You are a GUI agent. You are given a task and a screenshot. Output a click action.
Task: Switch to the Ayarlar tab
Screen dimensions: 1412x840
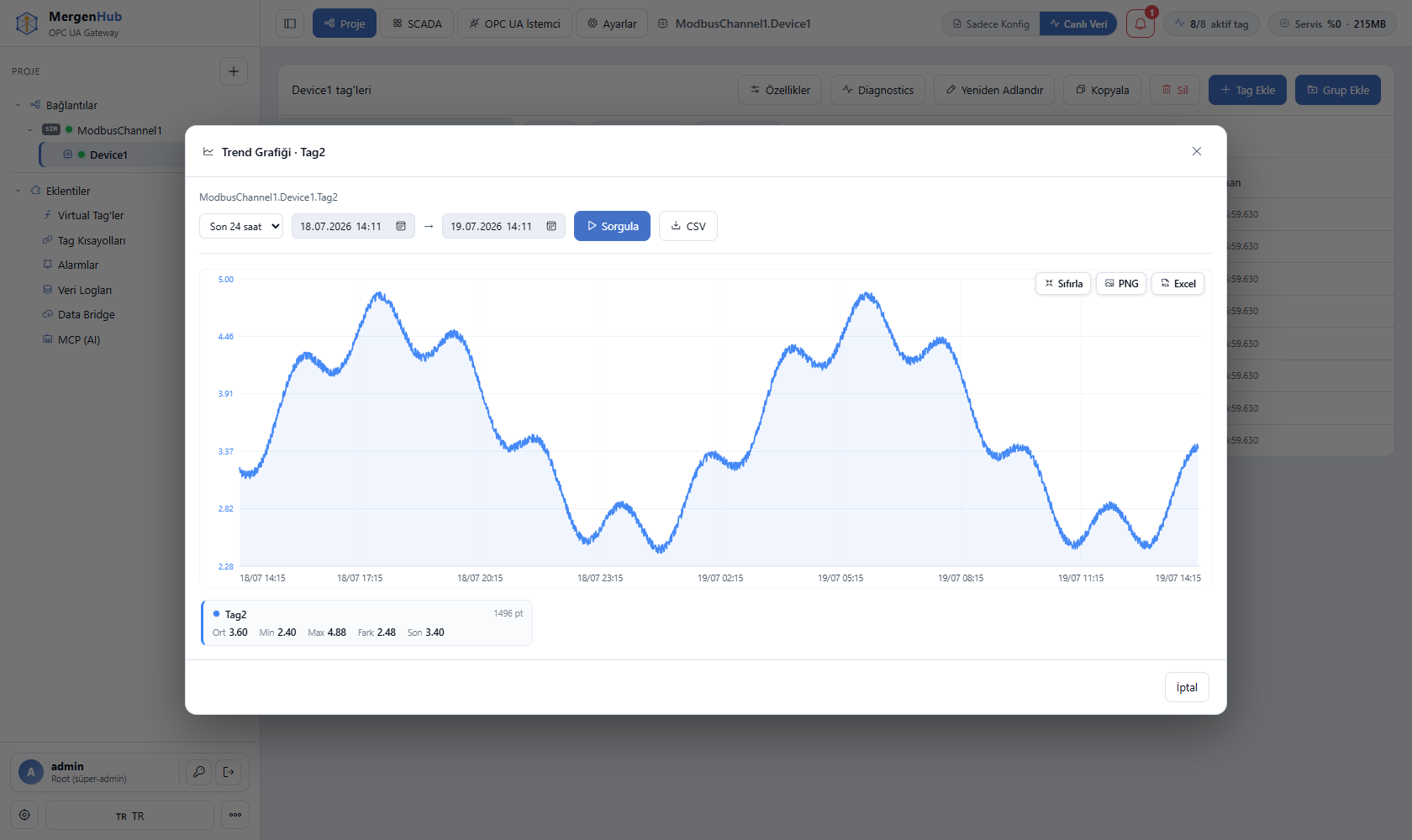(x=612, y=24)
